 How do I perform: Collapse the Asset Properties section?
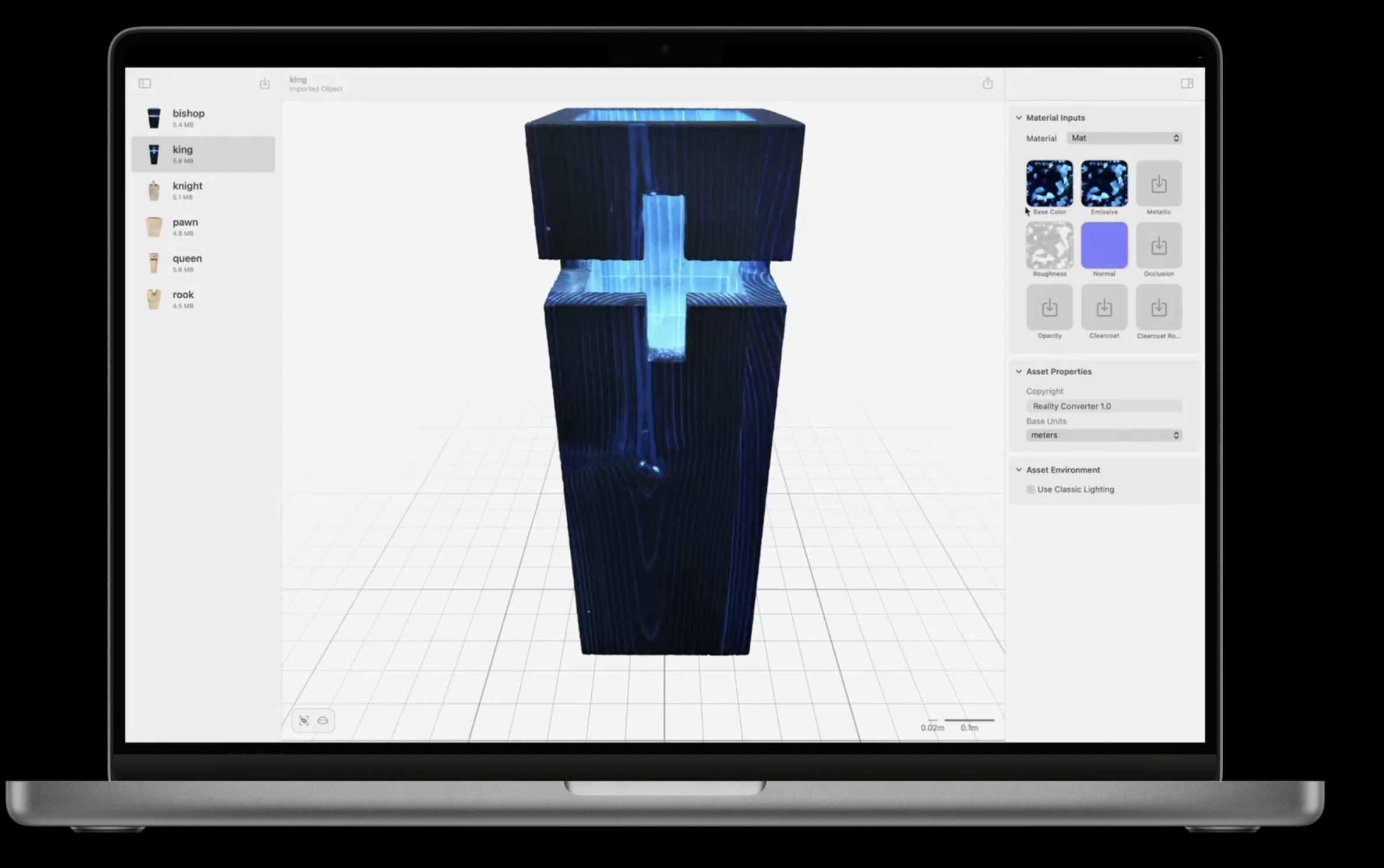tap(1019, 372)
